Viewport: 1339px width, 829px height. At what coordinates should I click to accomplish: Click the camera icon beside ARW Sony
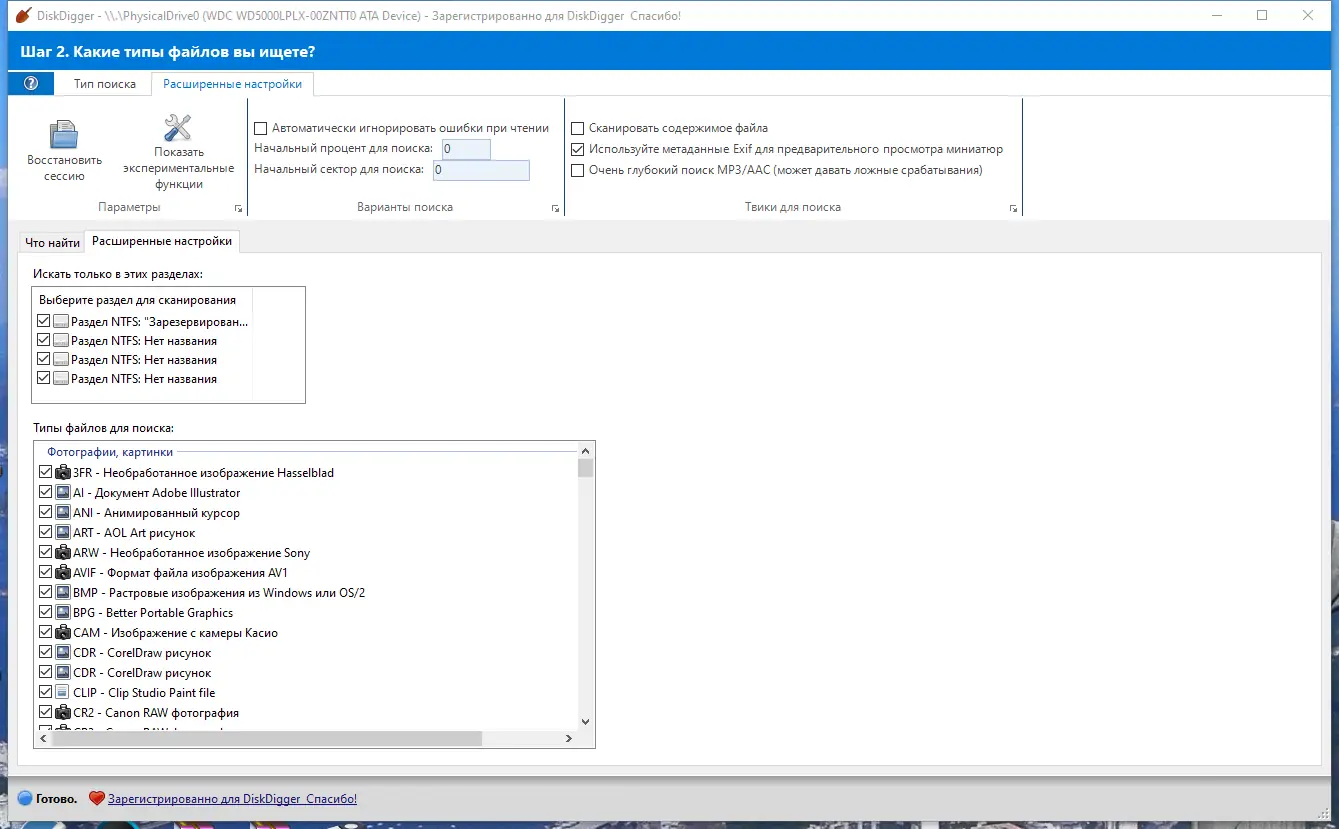click(x=63, y=552)
